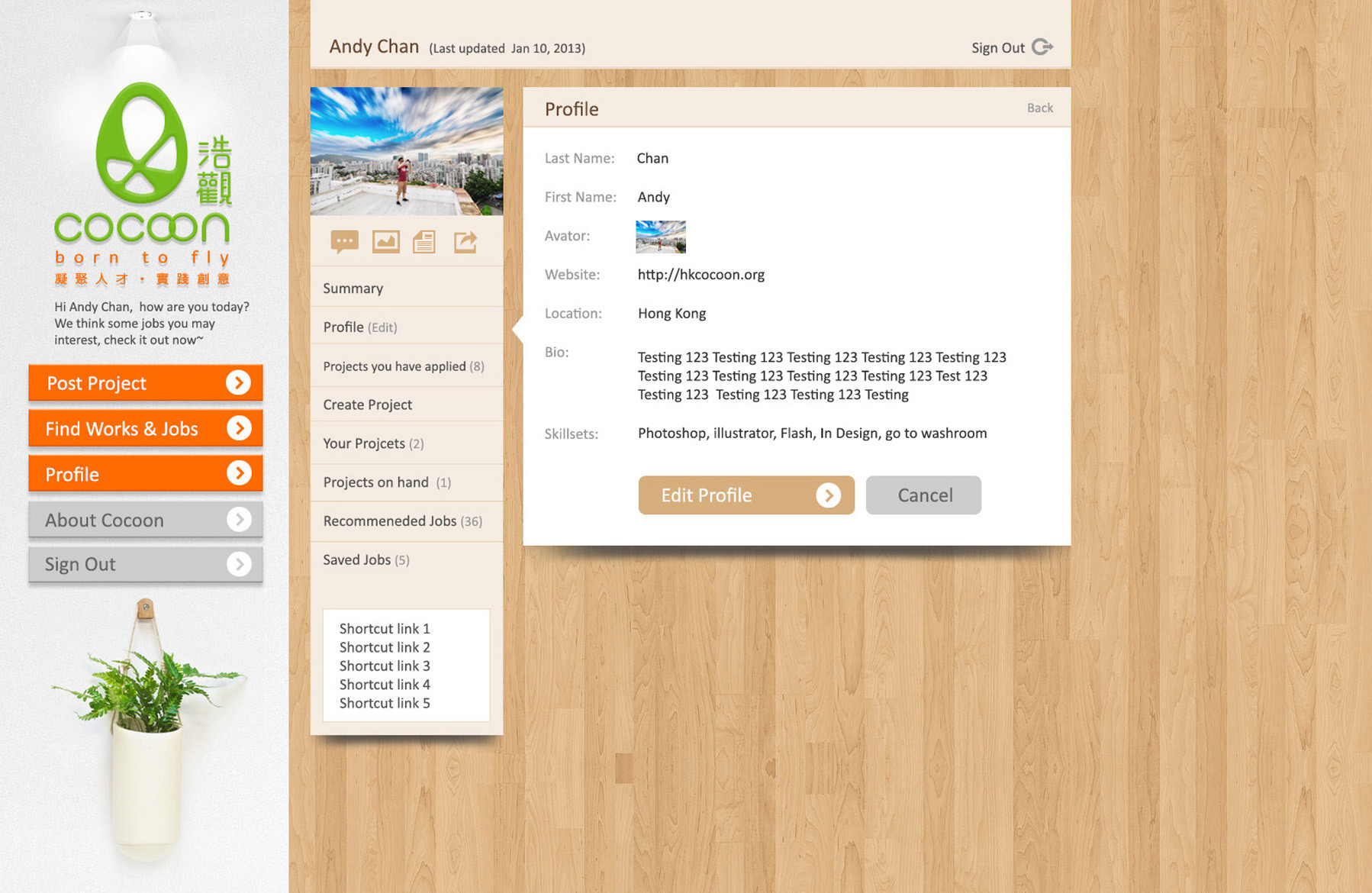This screenshot has width=1372, height=893.
Task: Click the Profile panel heading
Action: [572, 109]
